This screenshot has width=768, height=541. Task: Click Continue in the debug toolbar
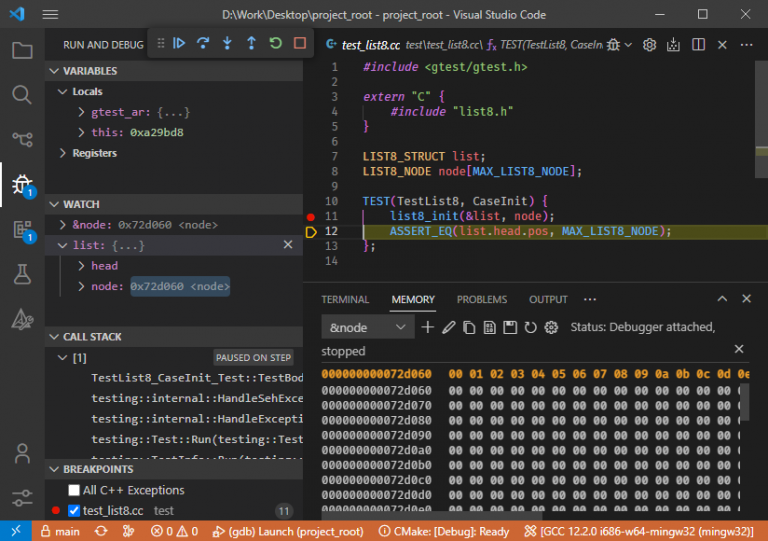click(179, 44)
